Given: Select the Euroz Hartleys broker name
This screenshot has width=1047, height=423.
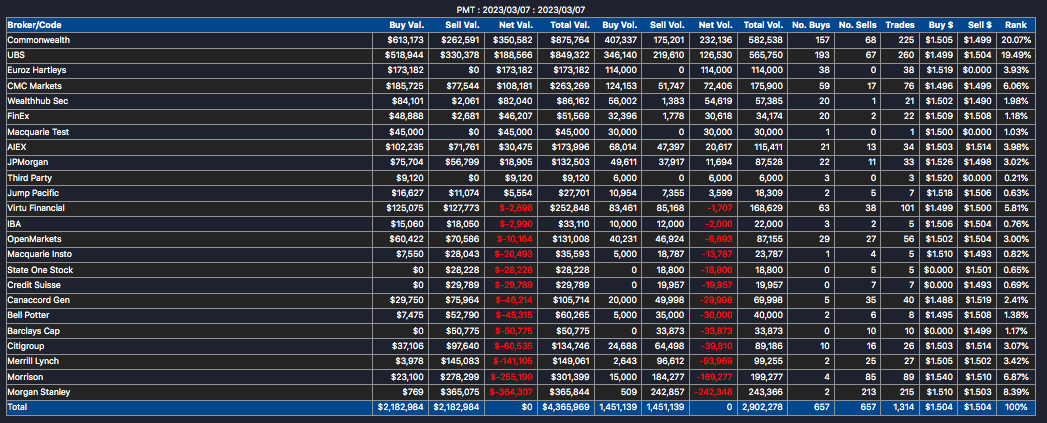Looking at the screenshot, I should click(37, 70).
